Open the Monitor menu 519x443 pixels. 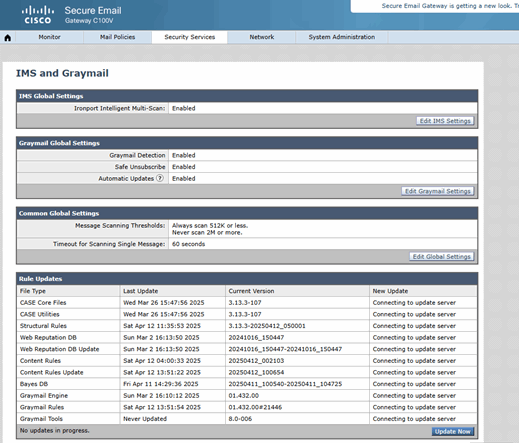point(49,37)
